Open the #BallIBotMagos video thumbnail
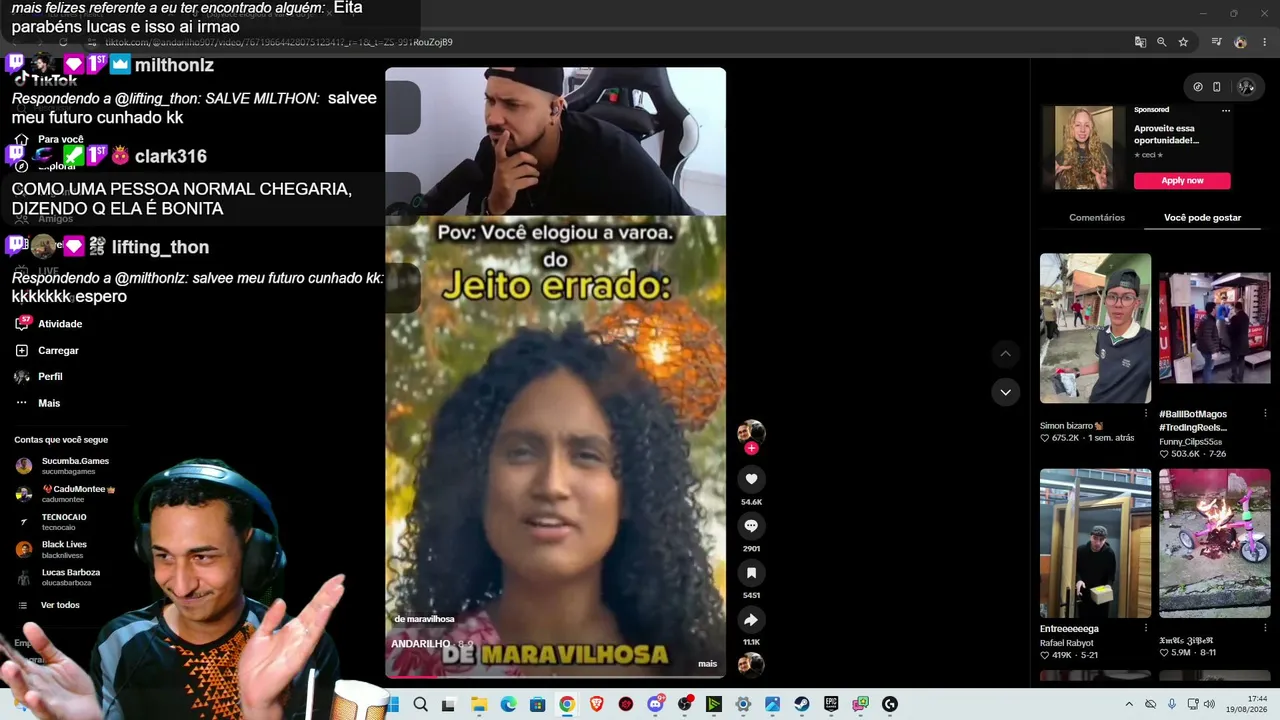Image resolution: width=1280 pixels, height=720 pixels. [x=1214, y=328]
